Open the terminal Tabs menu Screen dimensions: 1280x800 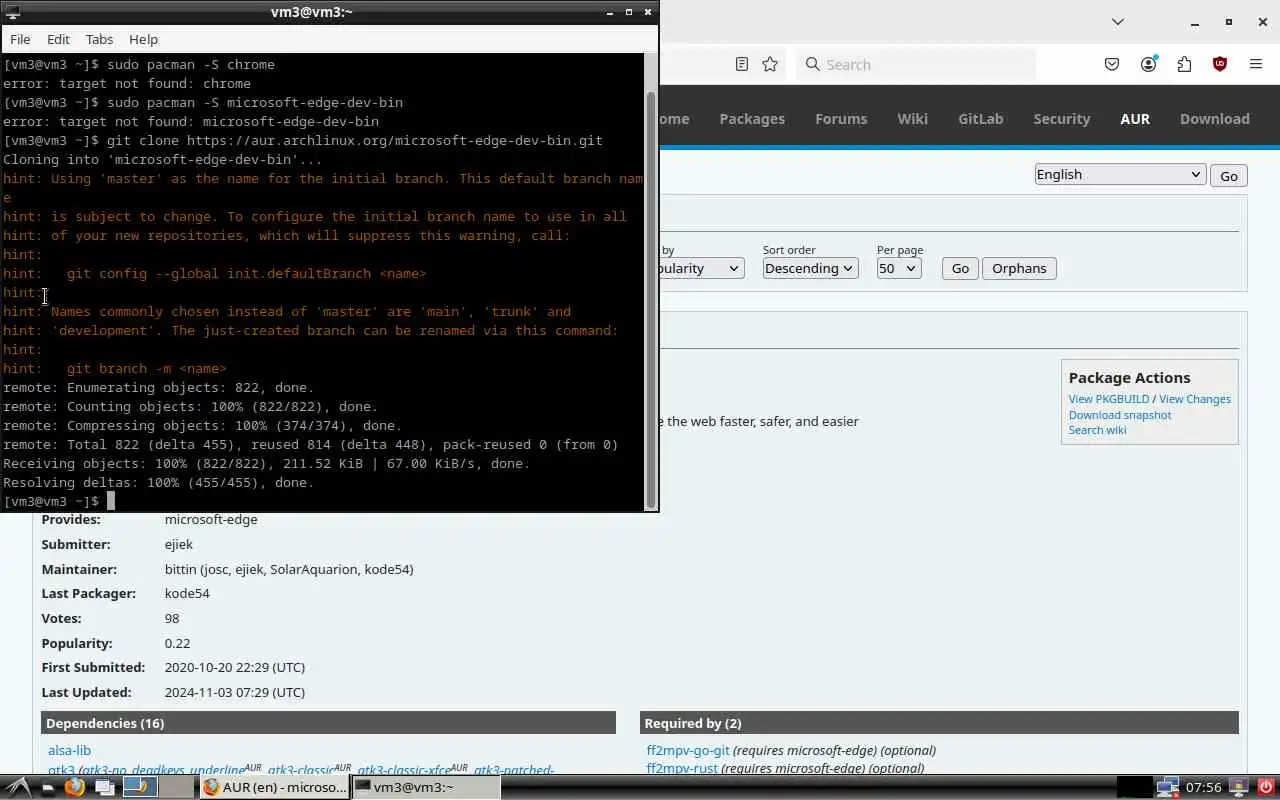pyautogui.click(x=99, y=39)
